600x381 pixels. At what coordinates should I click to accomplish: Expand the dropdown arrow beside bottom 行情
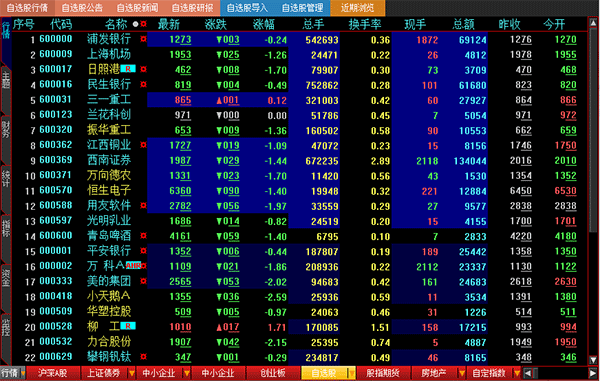click(23, 373)
